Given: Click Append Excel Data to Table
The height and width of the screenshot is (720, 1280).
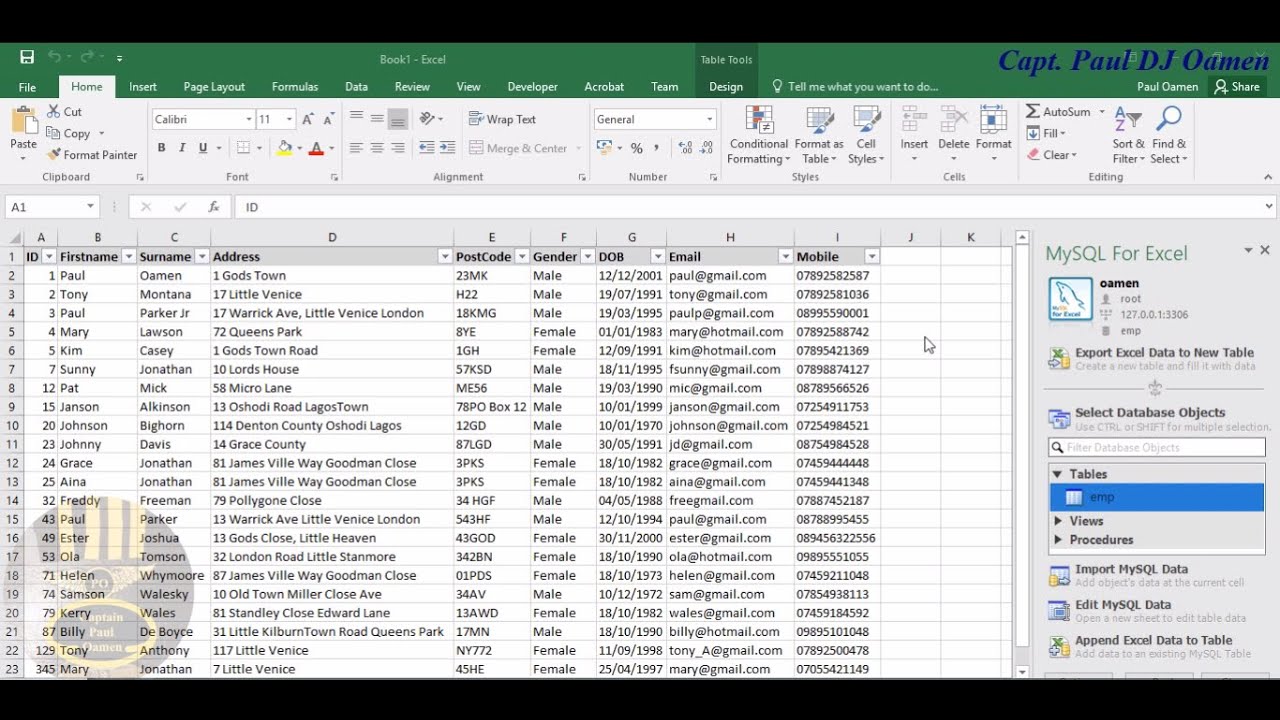Looking at the screenshot, I should coord(1153,640).
